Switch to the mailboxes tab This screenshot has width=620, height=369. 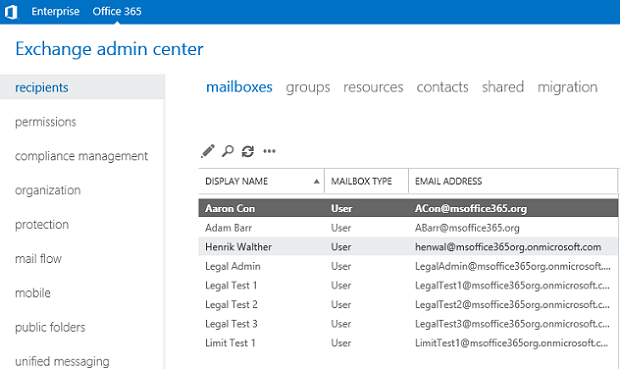pos(239,87)
